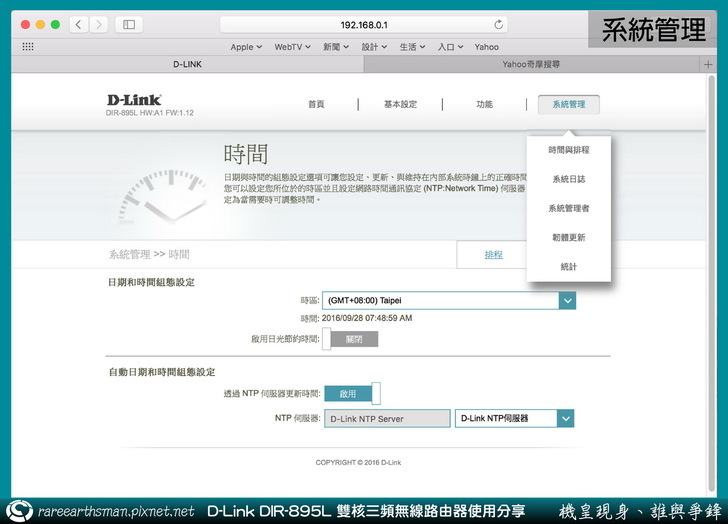Open the 排程 schedule link

pyautogui.click(x=494, y=255)
